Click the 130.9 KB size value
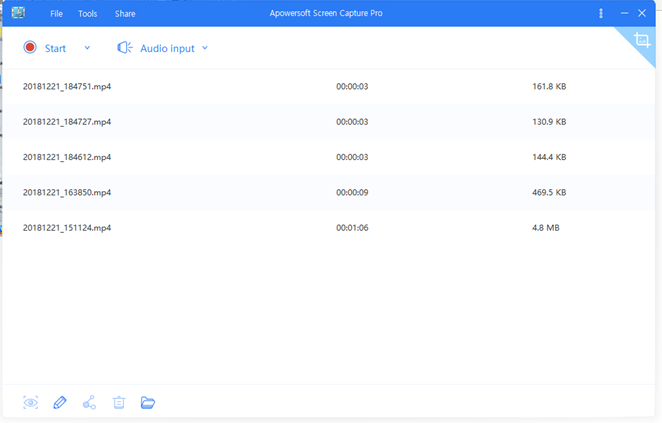 click(x=549, y=122)
